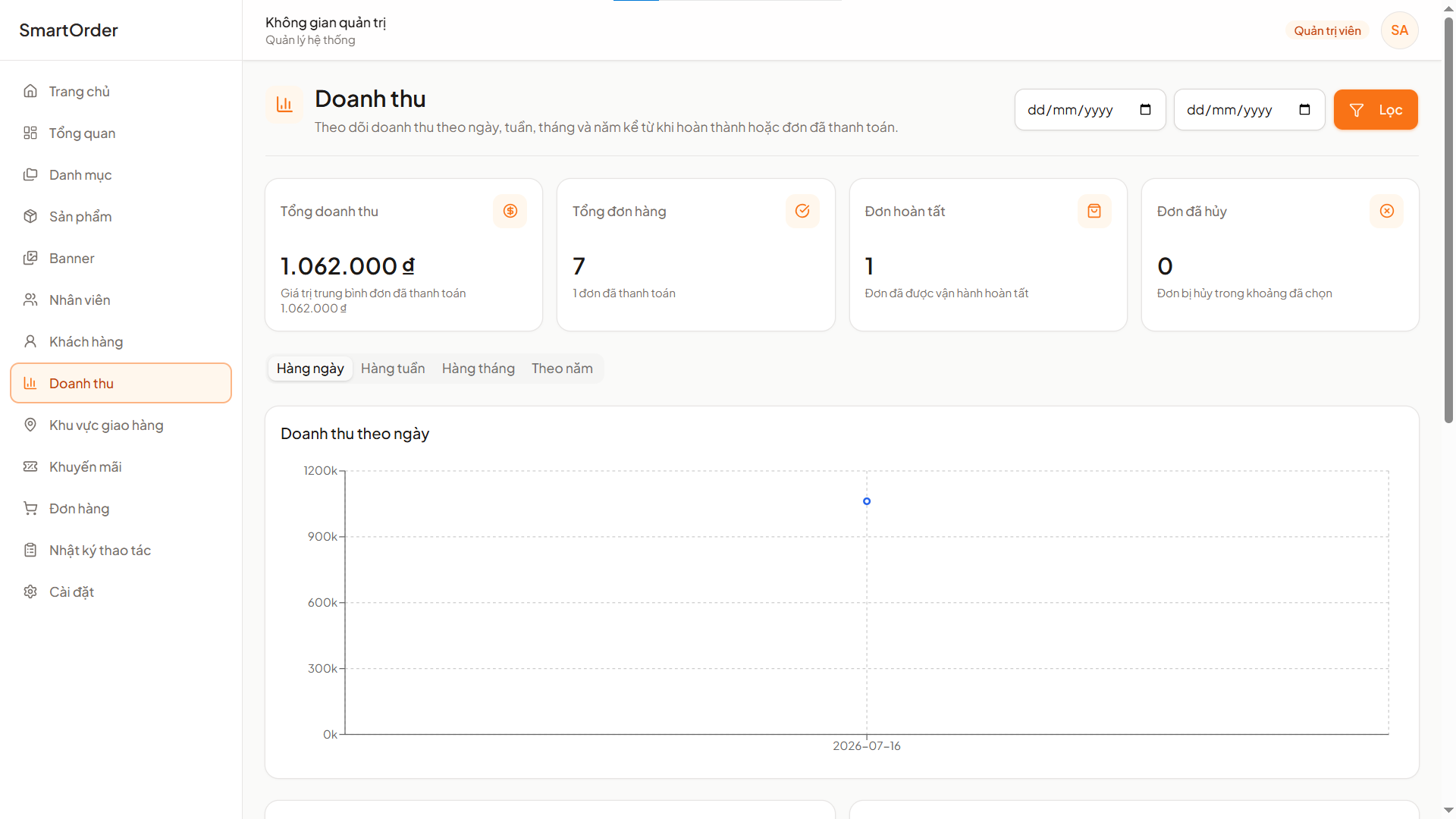Viewport: 1456px width, 819px height.
Task: Click the Khách hàng person icon
Action: click(30, 341)
